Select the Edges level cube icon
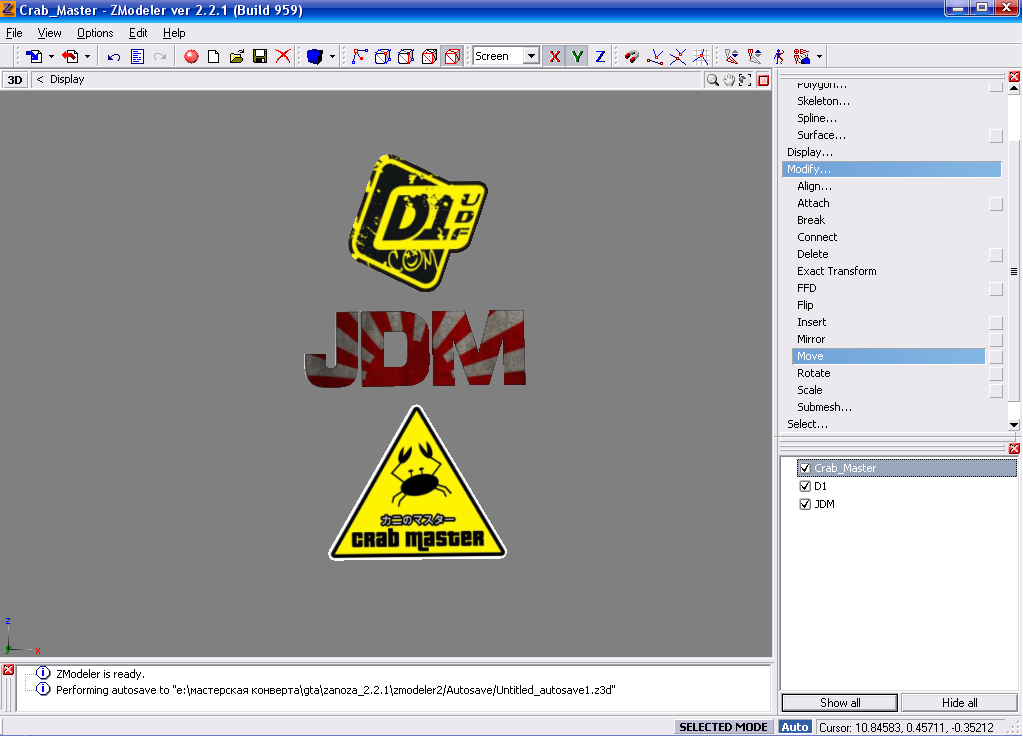This screenshot has height=736, width=1023. coord(383,57)
